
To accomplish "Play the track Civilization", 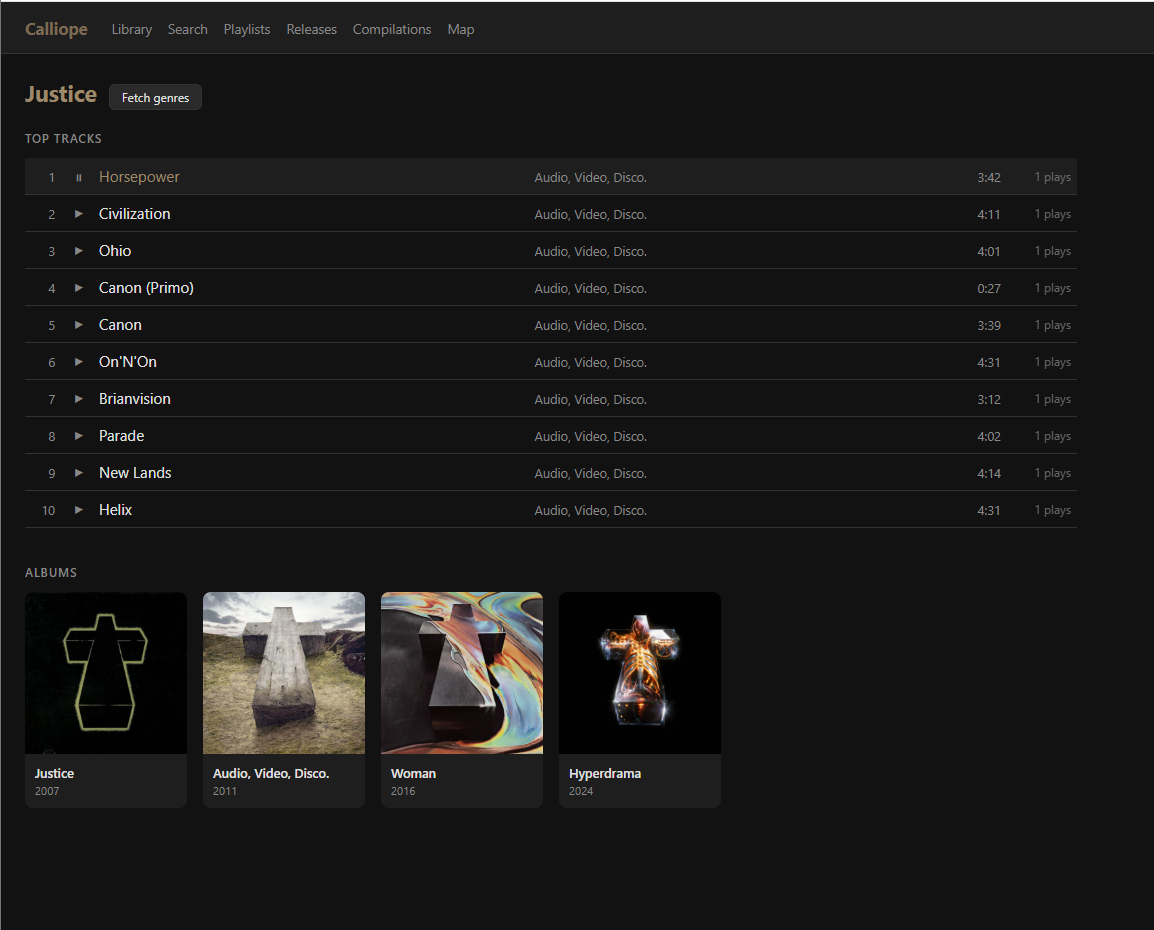I will point(79,214).
